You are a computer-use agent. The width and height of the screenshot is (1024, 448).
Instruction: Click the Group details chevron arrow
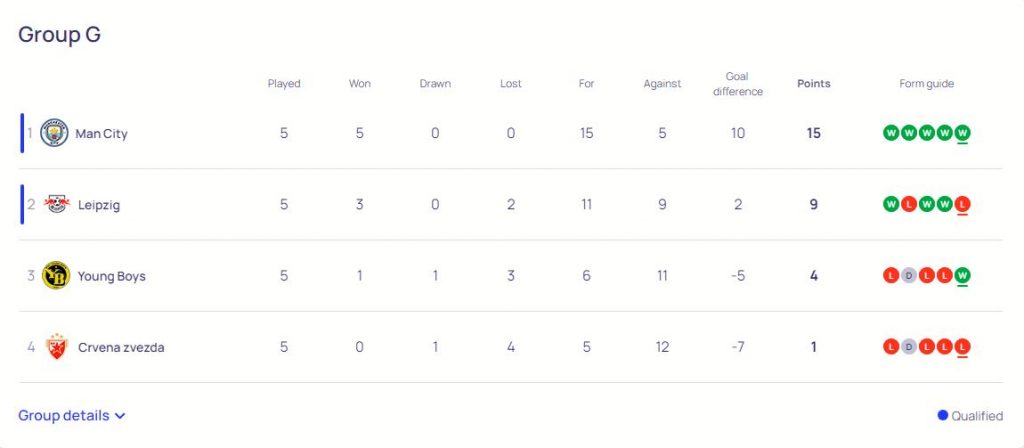(120, 416)
